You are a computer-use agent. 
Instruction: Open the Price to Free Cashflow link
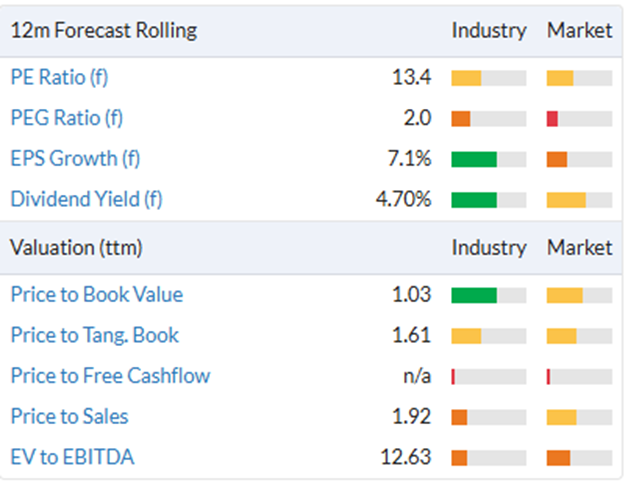click(x=110, y=376)
